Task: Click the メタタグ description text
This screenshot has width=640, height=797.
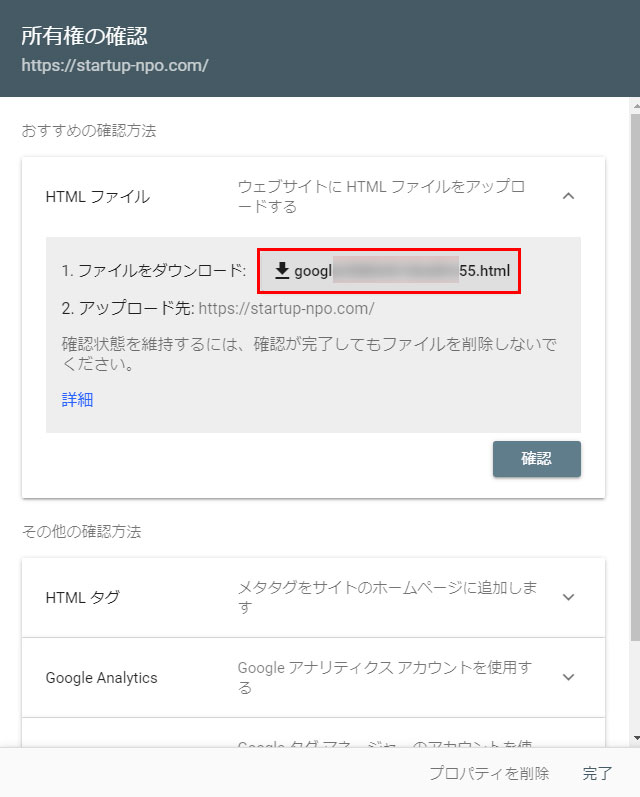Action: click(385, 597)
